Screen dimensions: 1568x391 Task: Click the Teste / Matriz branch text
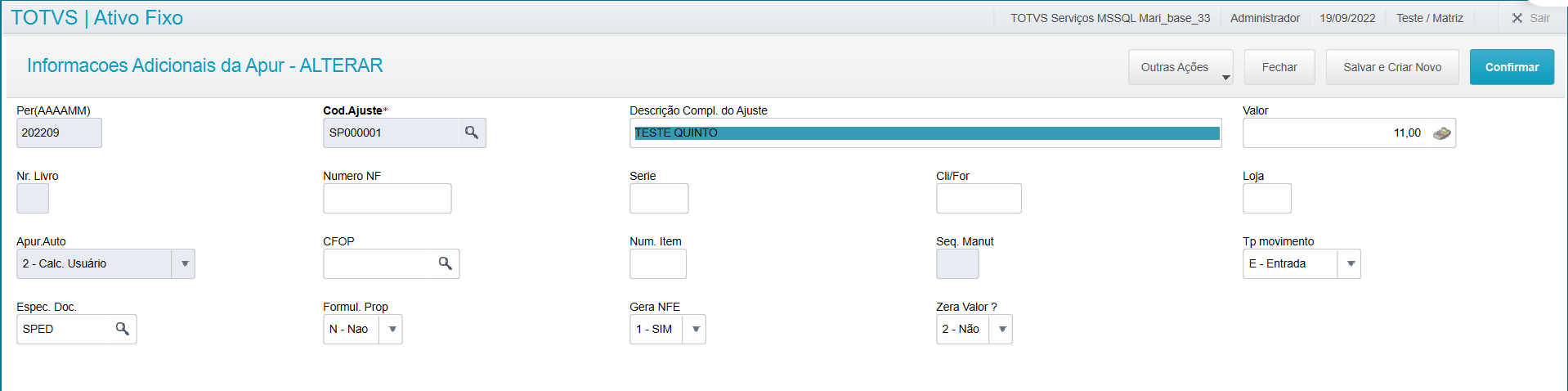point(1430,18)
